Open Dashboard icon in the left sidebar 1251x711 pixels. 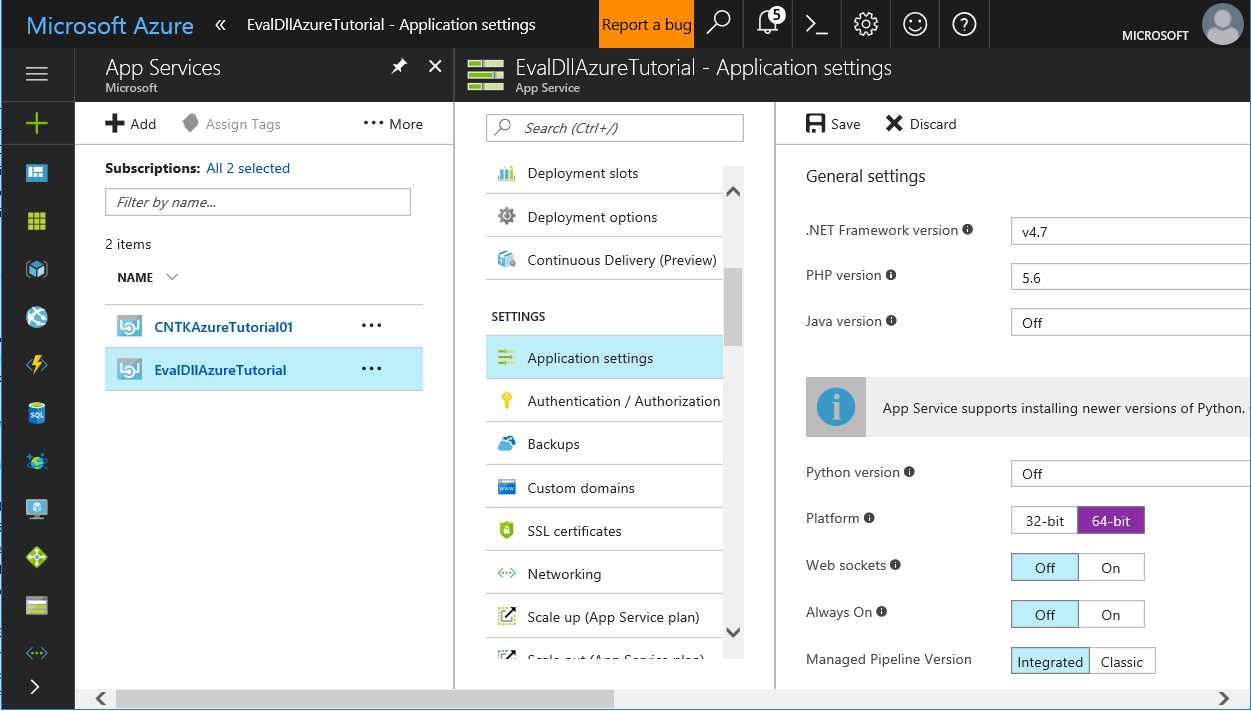click(37, 172)
